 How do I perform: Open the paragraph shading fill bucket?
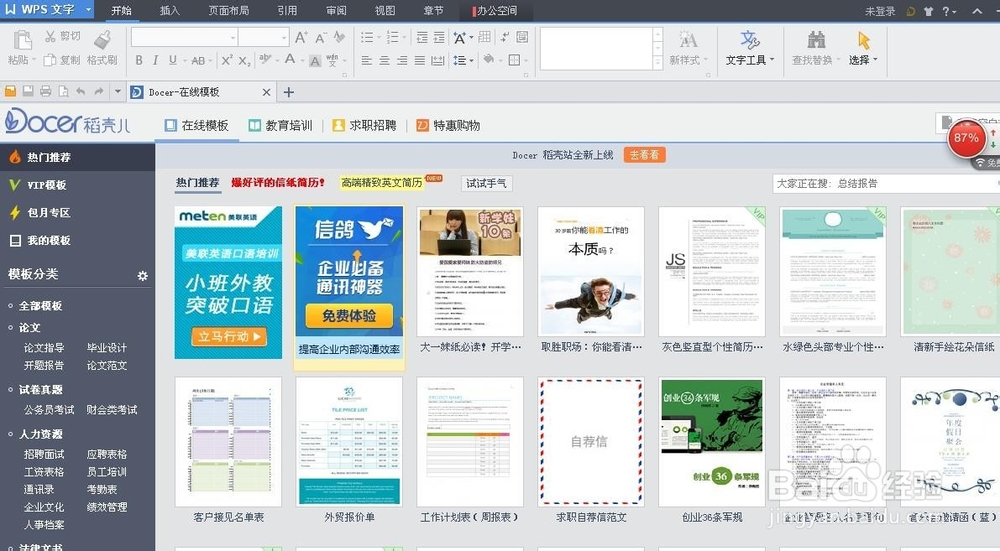(x=489, y=60)
